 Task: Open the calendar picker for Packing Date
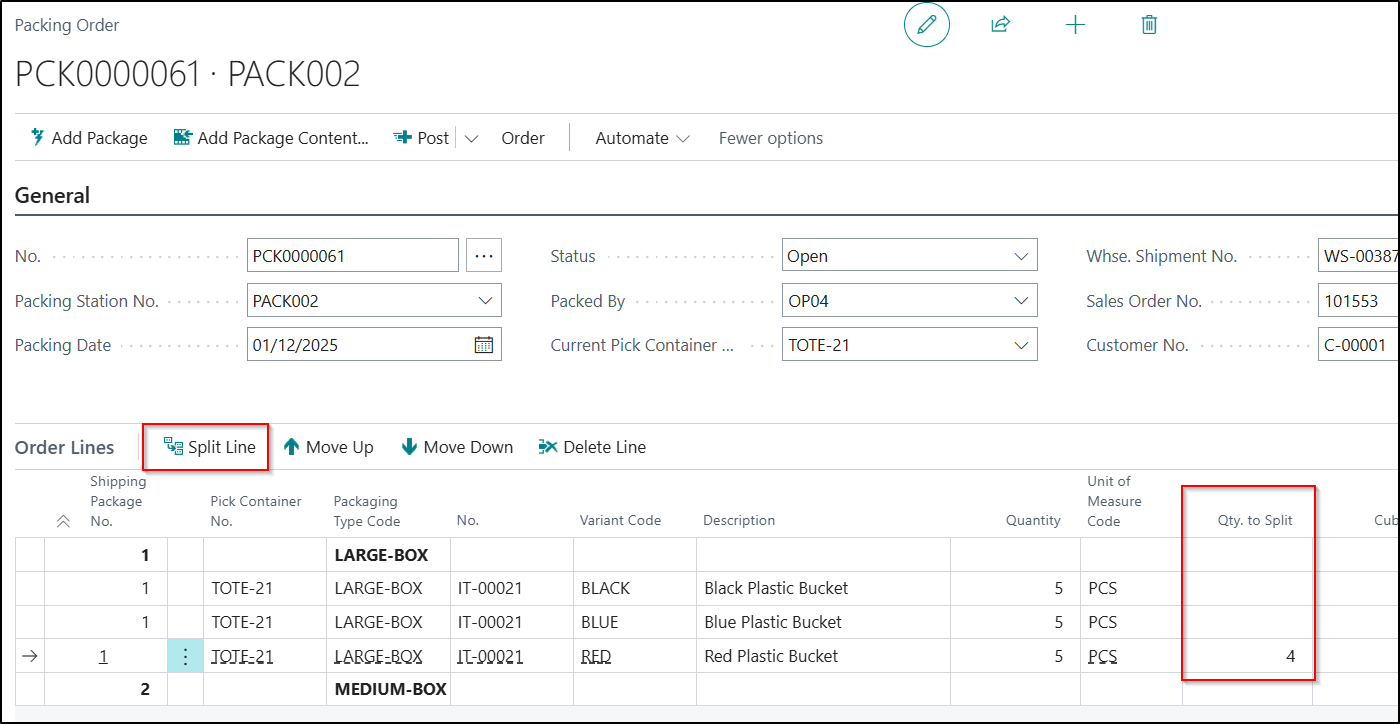(x=483, y=345)
